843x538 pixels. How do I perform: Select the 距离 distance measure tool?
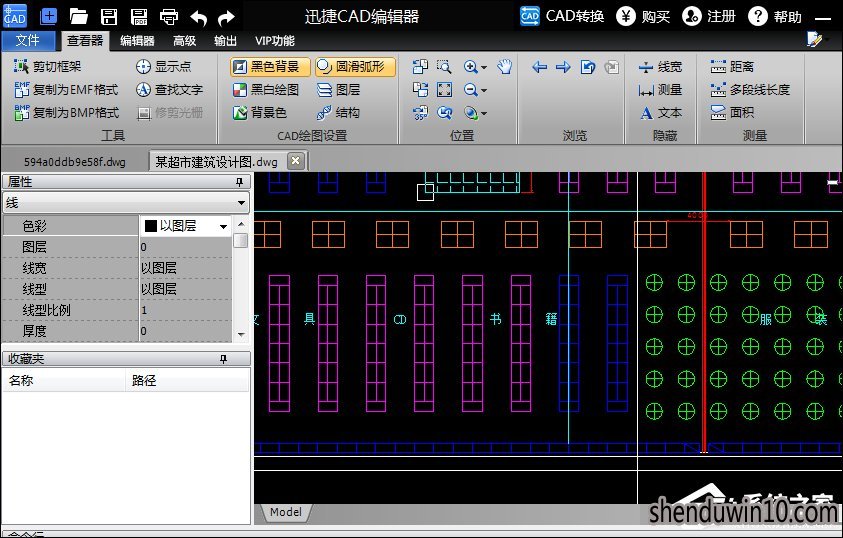732,67
